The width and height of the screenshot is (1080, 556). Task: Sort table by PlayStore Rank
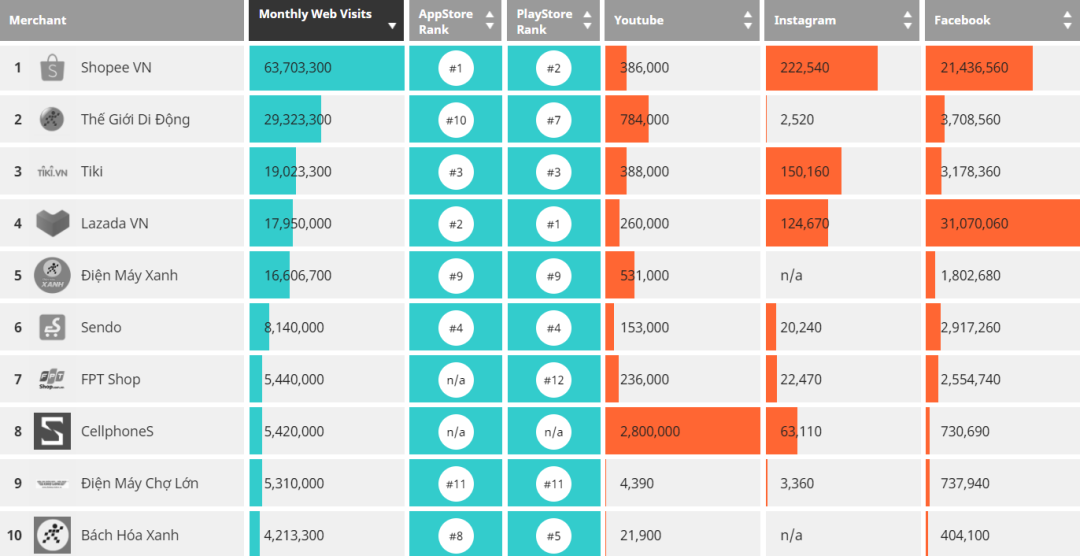tap(553, 20)
